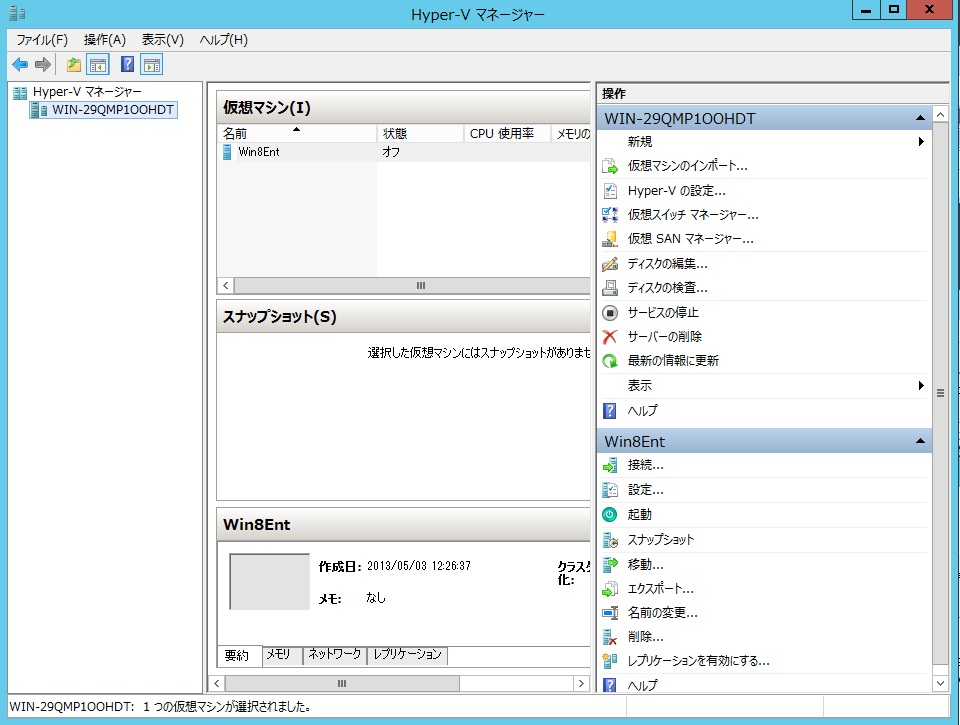Click the red X サーバーの削除 icon

pyautogui.click(x=610, y=337)
